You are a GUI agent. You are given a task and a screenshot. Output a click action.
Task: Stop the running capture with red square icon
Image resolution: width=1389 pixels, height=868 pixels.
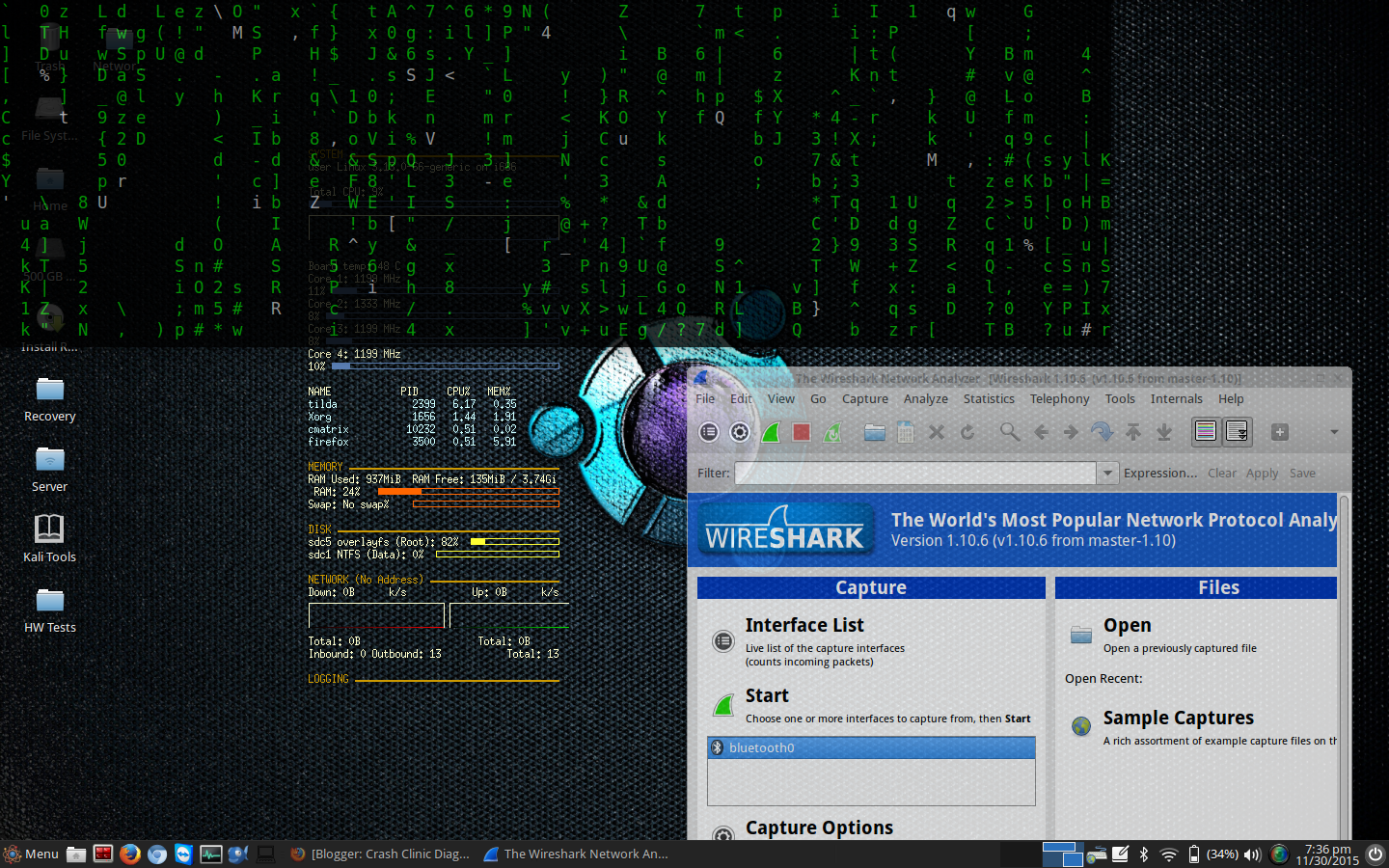[802, 432]
